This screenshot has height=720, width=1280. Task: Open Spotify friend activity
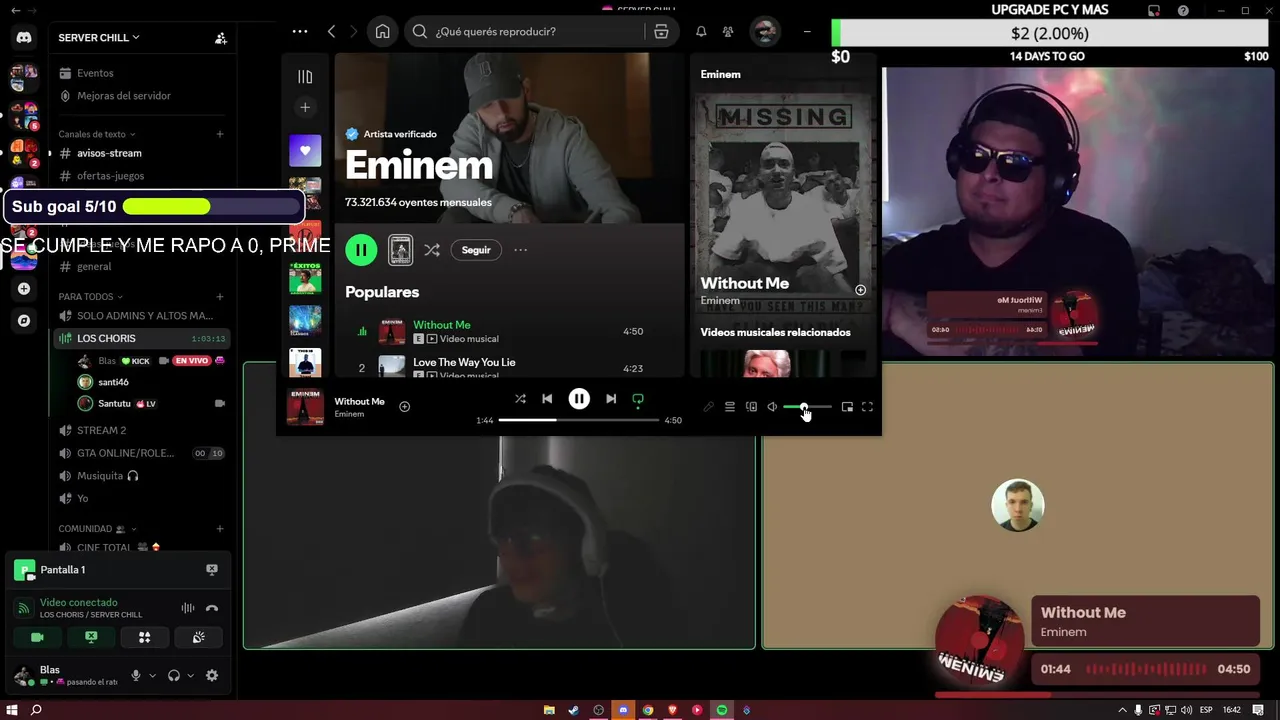[x=728, y=32]
